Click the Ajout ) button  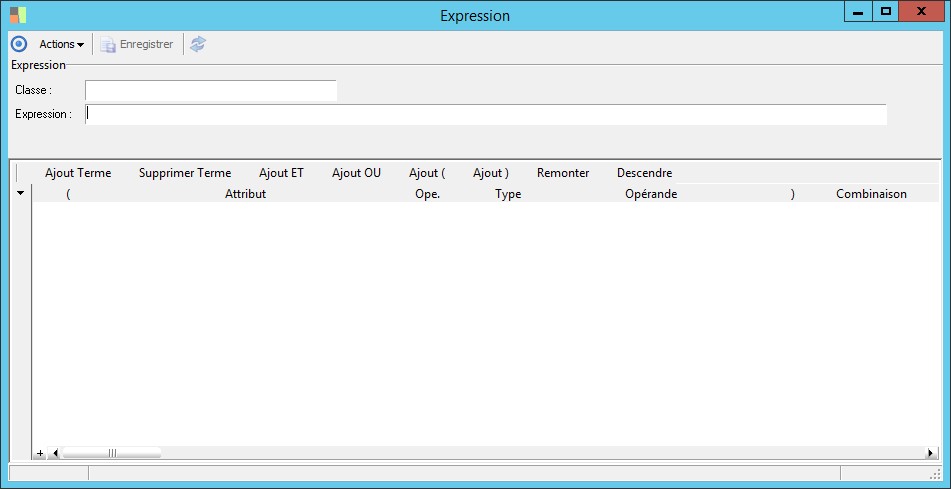click(x=491, y=173)
